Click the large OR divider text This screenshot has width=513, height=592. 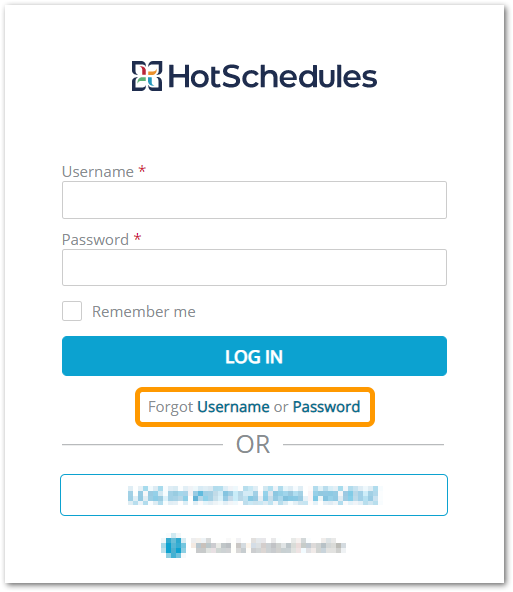tap(253, 444)
